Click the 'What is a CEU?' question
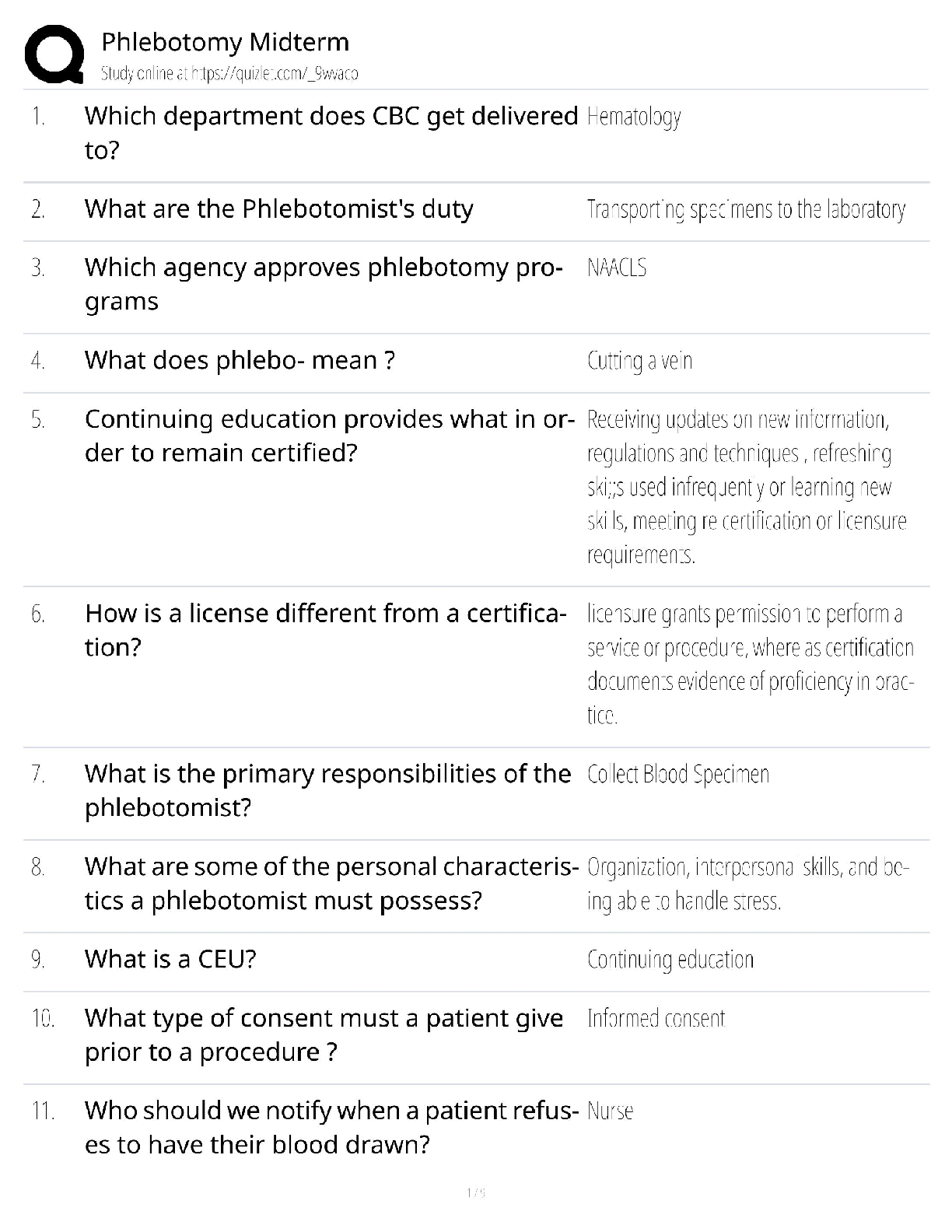The height and width of the screenshot is (1232, 952). (x=170, y=959)
